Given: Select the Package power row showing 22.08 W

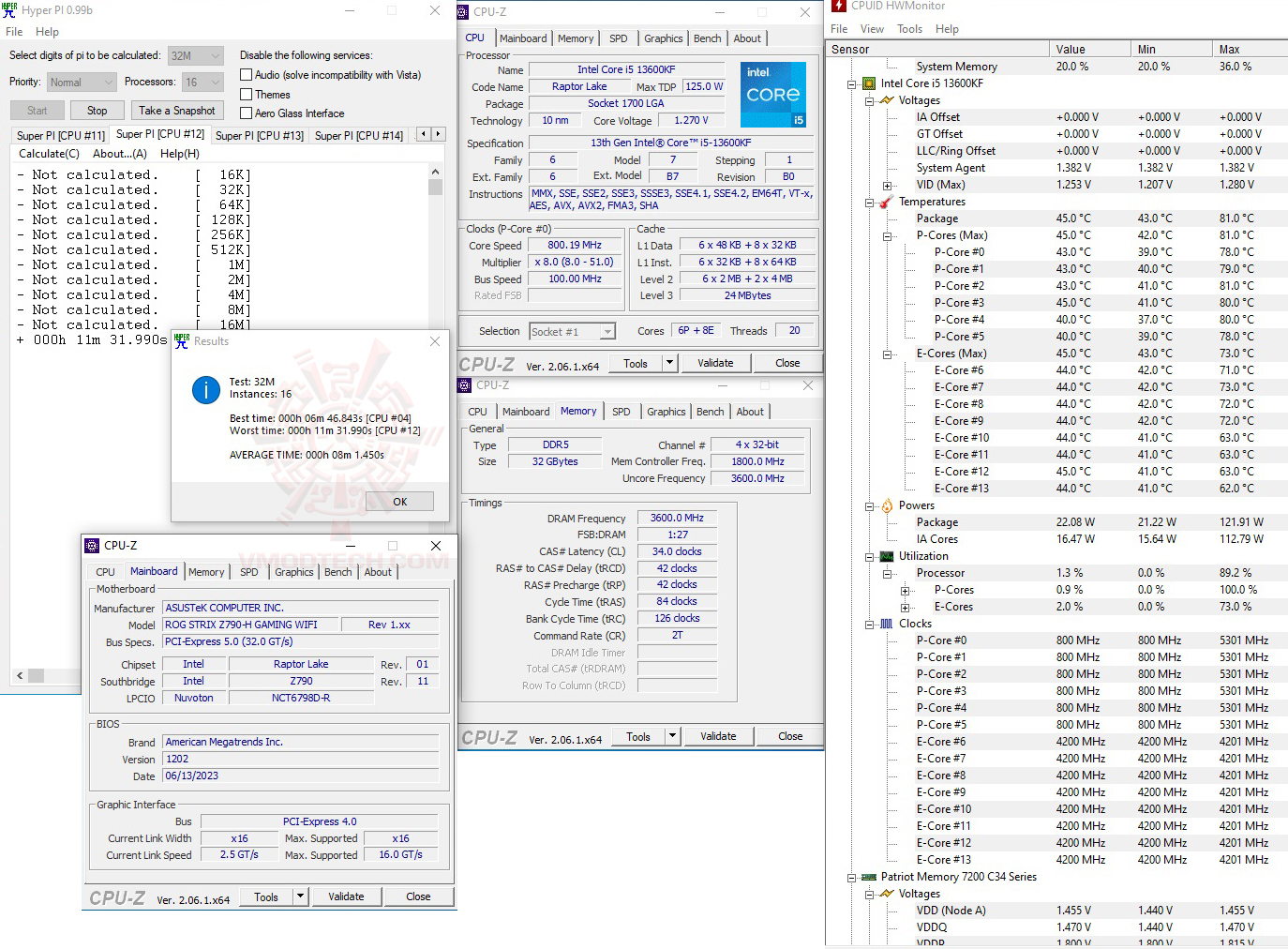Looking at the screenshot, I should point(1056,522).
